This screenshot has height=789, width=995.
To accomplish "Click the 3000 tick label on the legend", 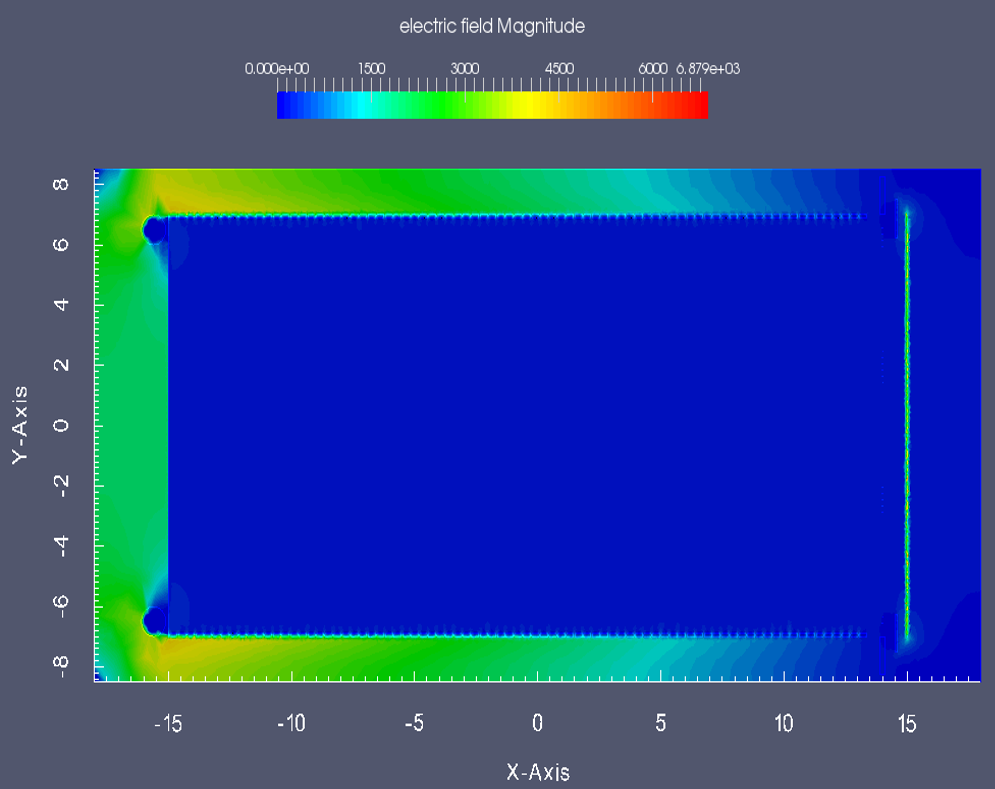I will tap(465, 68).
